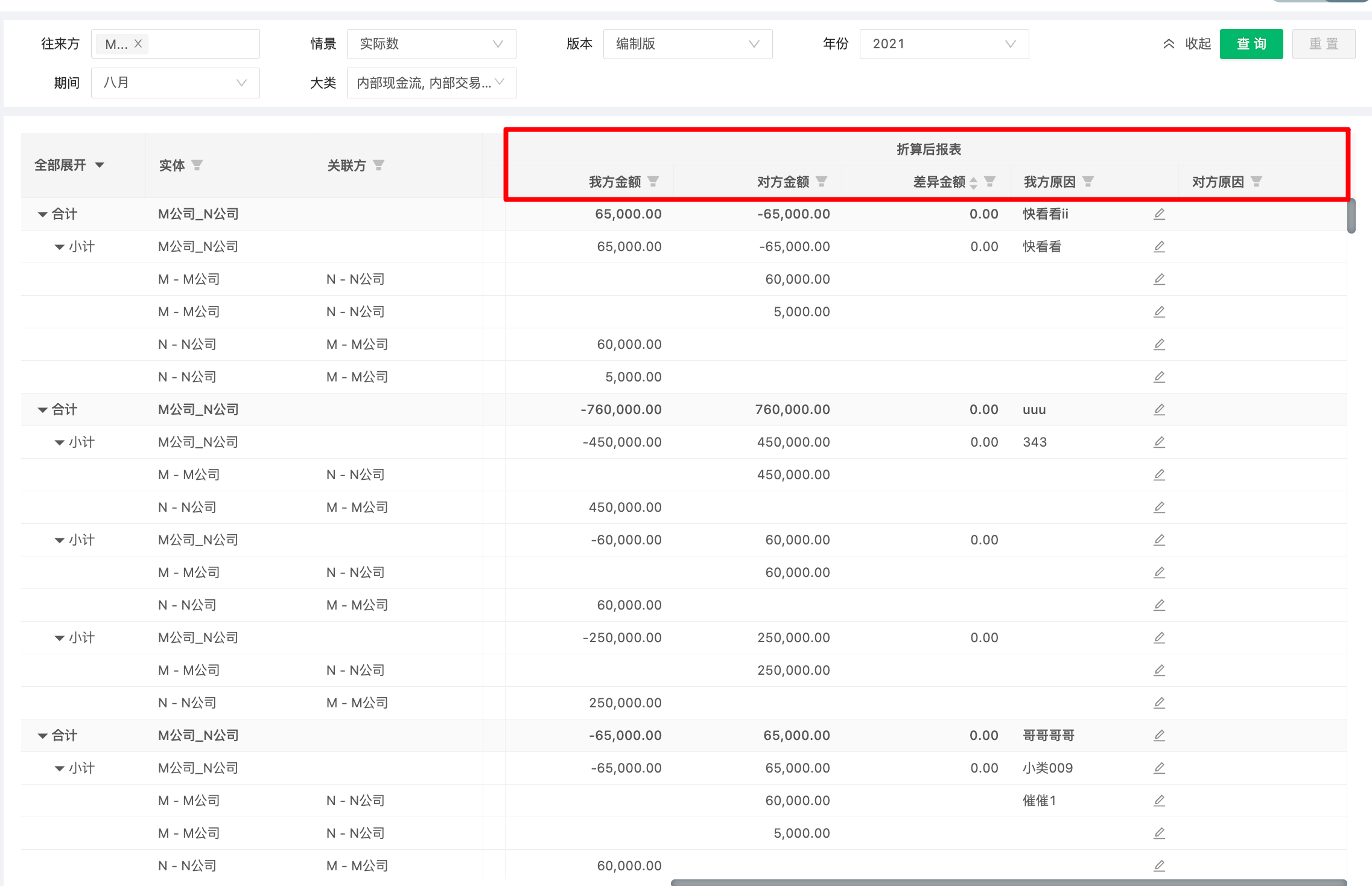This screenshot has height=886, width=1372.
Task: Click filter icon on 实体 column
Action: pos(197,165)
